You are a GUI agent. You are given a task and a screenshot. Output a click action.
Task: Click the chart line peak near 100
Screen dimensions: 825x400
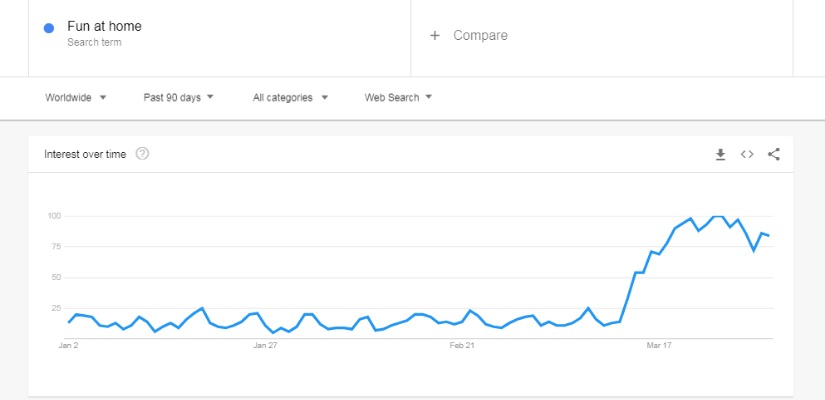coord(718,216)
